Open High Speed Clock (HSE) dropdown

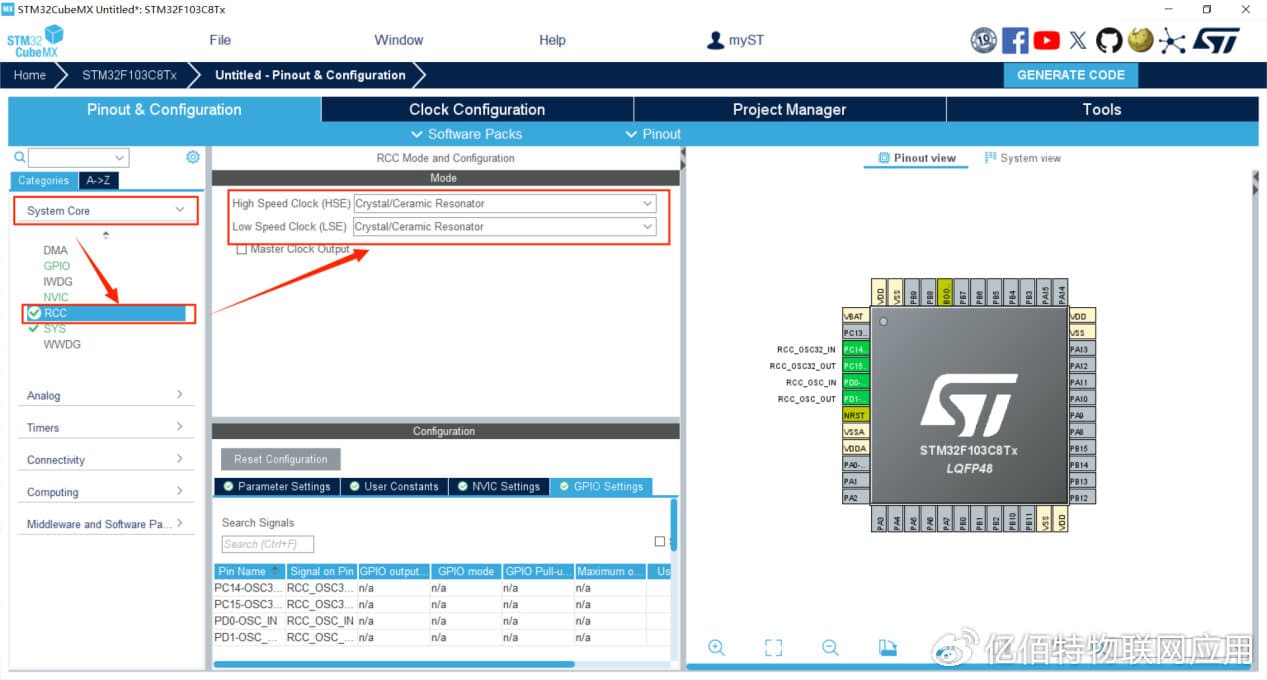point(505,203)
